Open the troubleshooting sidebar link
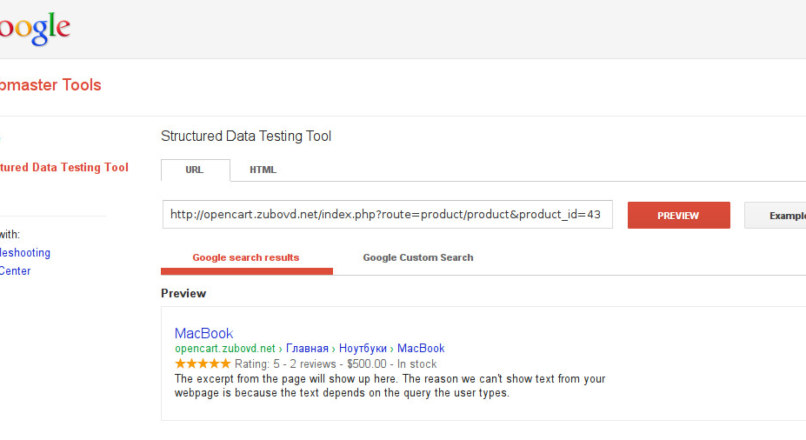This screenshot has height=440, width=806. pos(25,253)
